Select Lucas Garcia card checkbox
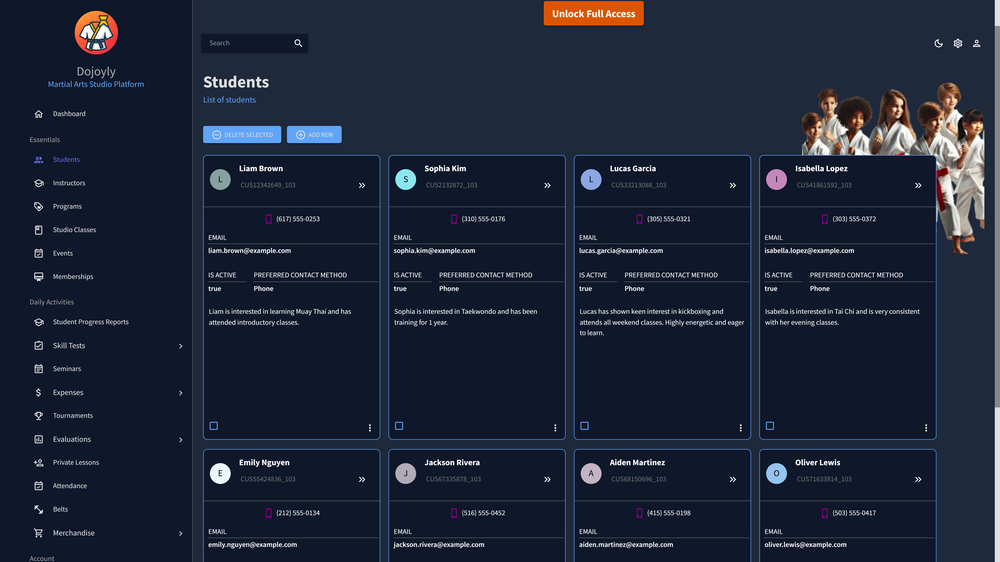The image size is (1000, 562). tap(585, 425)
